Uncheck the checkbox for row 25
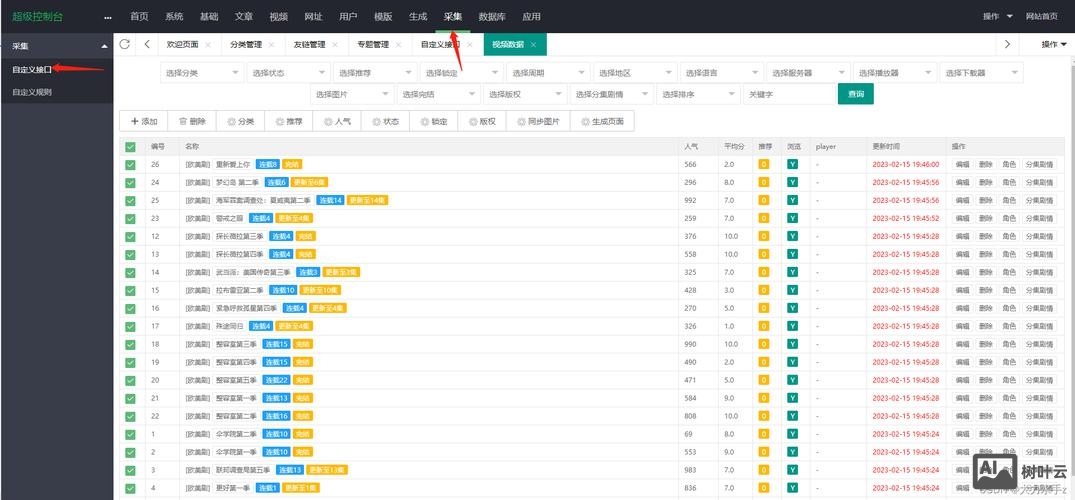Image resolution: width=1075 pixels, height=500 pixels. point(130,200)
